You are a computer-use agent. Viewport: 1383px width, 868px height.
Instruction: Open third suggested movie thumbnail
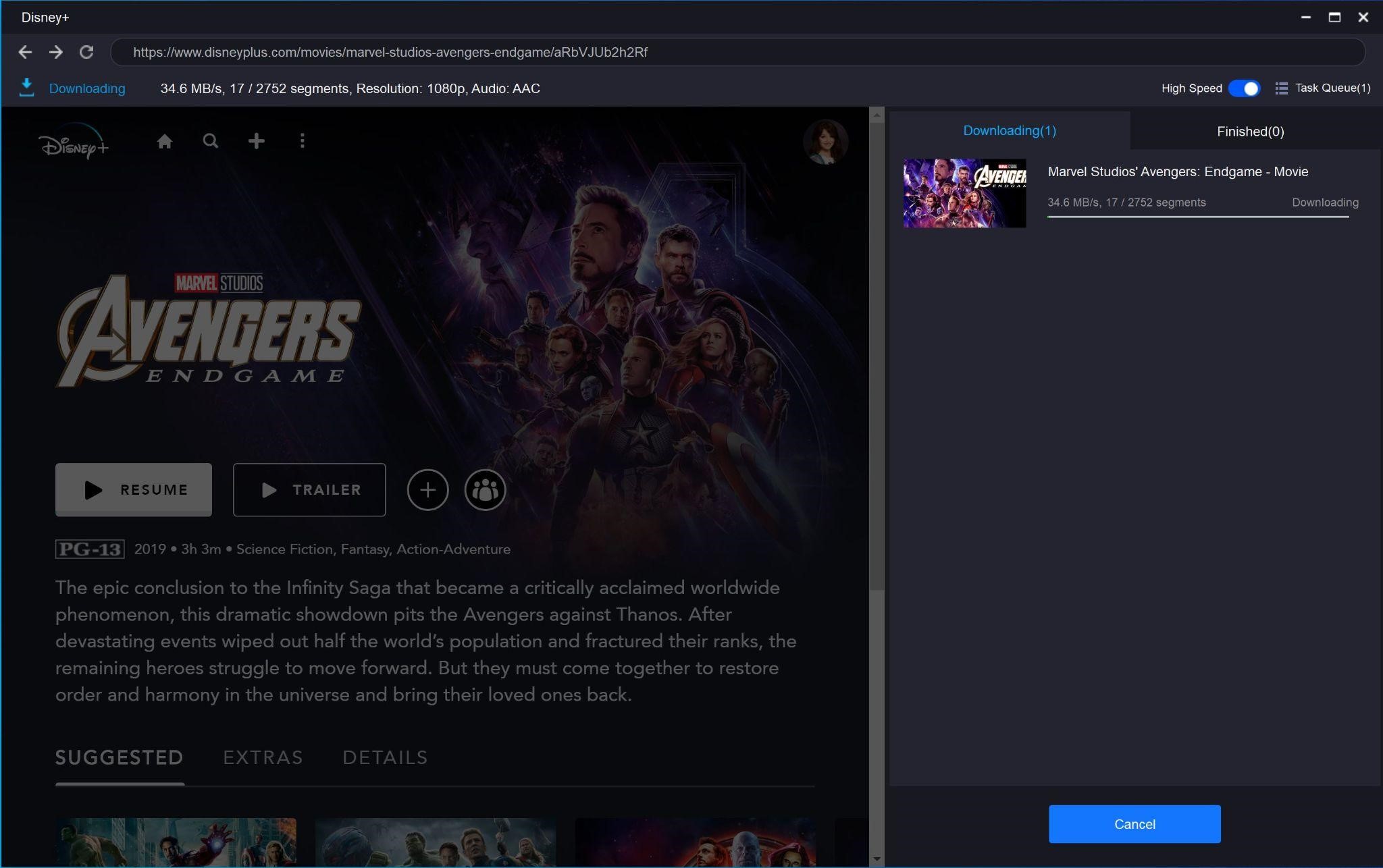pos(696,842)
